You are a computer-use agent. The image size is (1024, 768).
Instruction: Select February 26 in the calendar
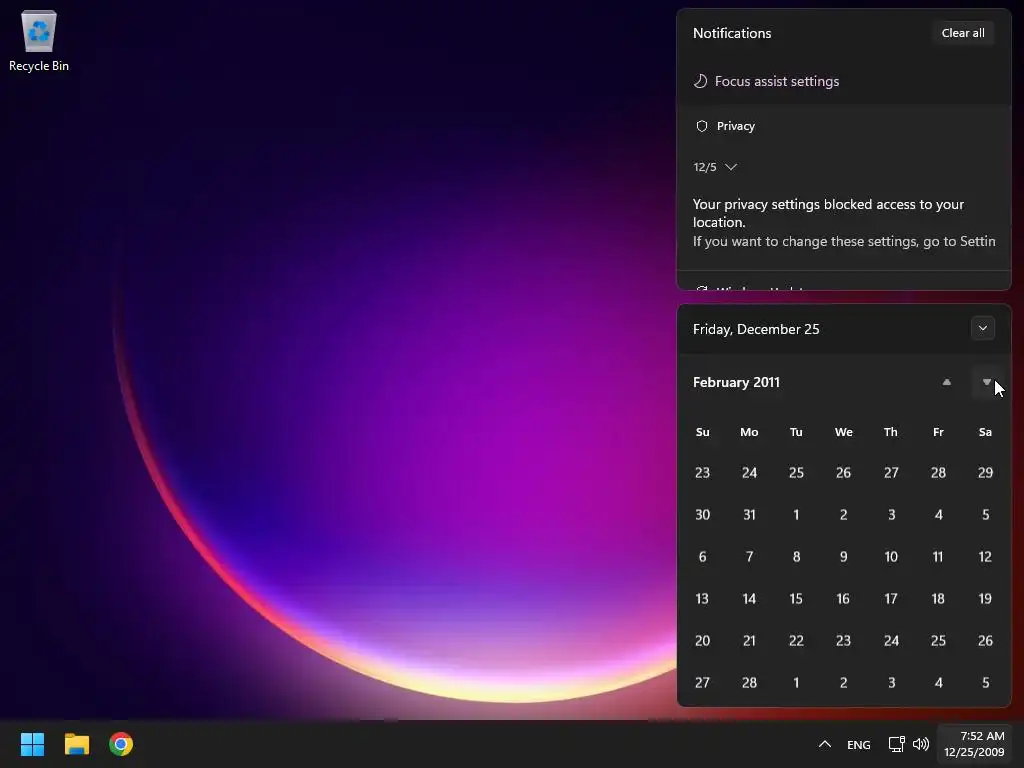click(x=985, y=641)
